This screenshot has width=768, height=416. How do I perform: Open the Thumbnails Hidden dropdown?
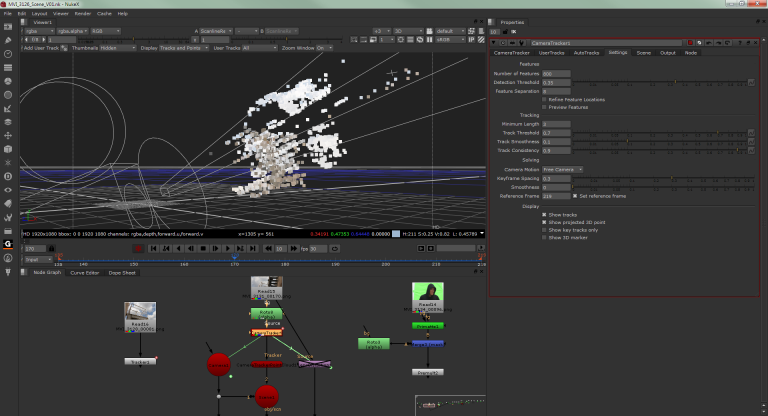tap(118, 47)
